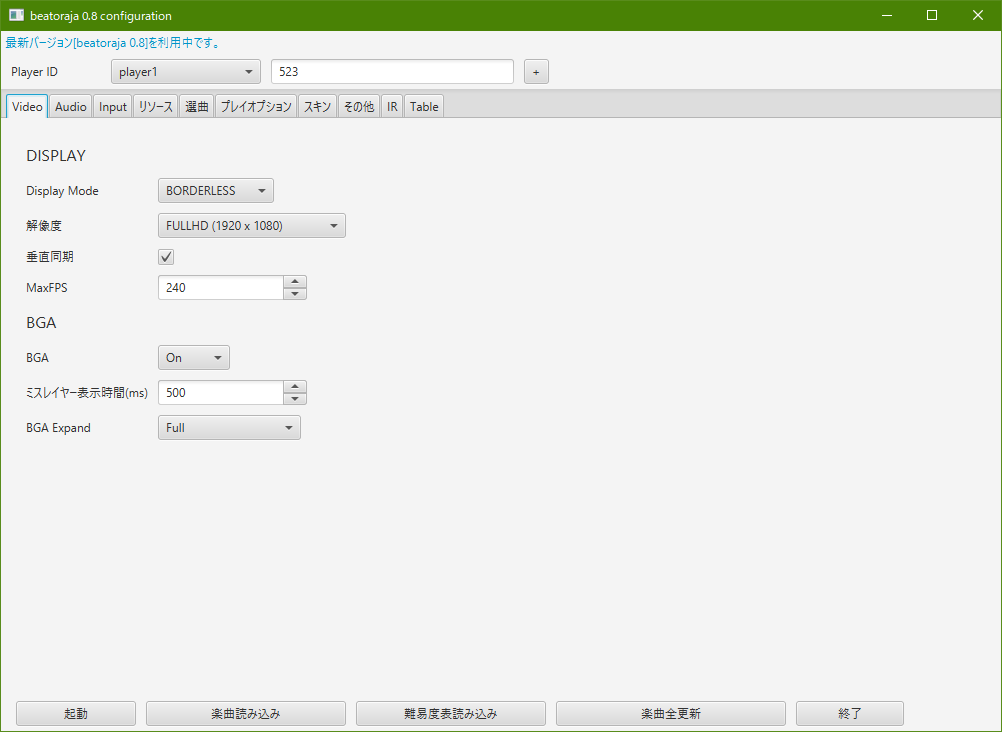Select the リソース tab
The height and width of the screenshot is (732, 1002).
pyautogui.click(x=155, y=107)
